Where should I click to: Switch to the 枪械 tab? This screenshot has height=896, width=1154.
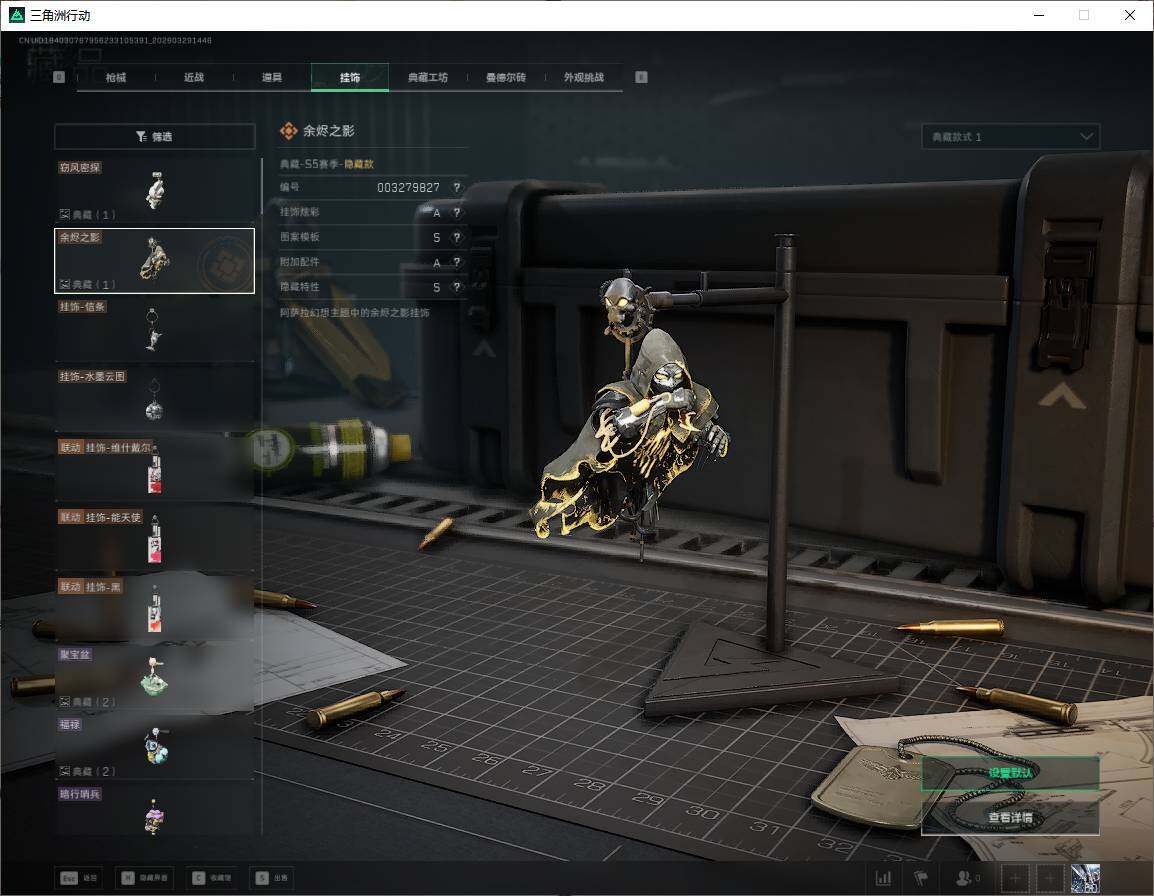[x=116, y=77]
